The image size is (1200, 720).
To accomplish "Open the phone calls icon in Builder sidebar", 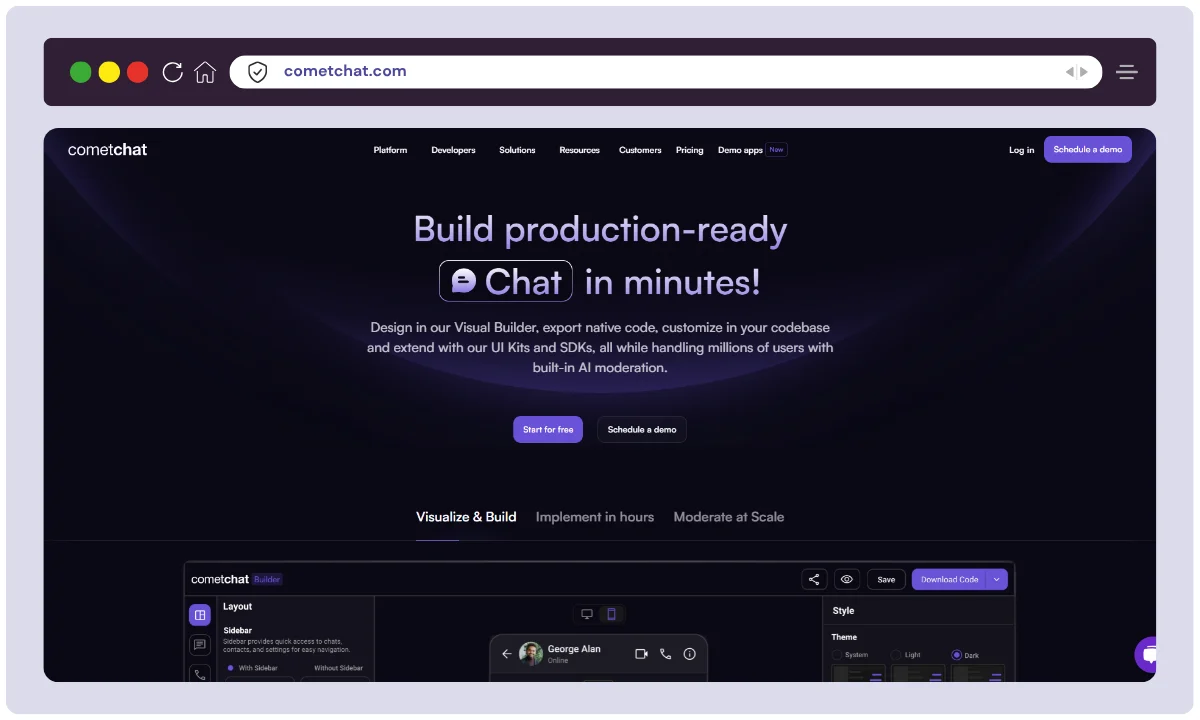I will pos(200,674).
